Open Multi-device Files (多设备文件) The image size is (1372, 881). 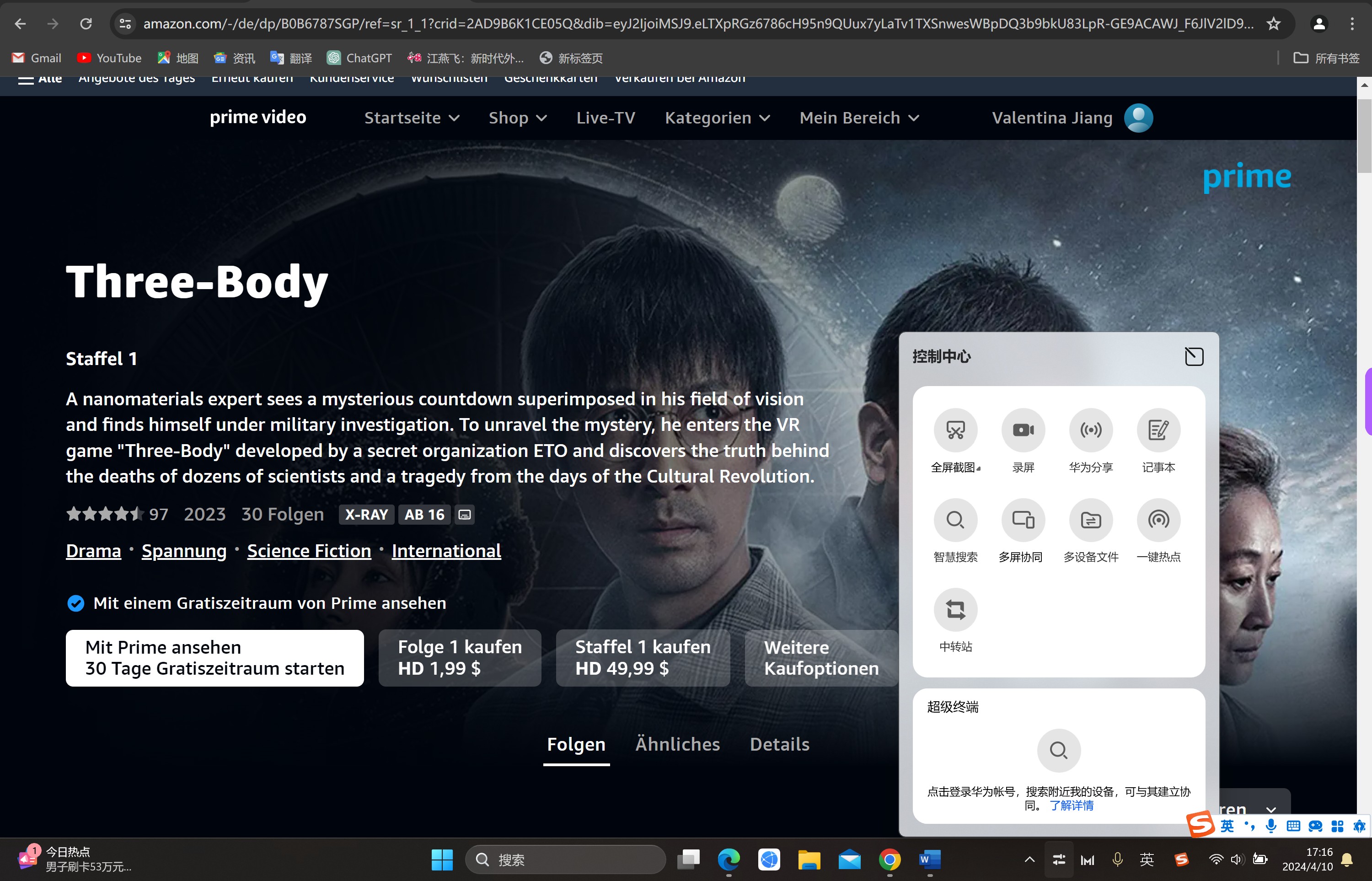click(1091, 520)
